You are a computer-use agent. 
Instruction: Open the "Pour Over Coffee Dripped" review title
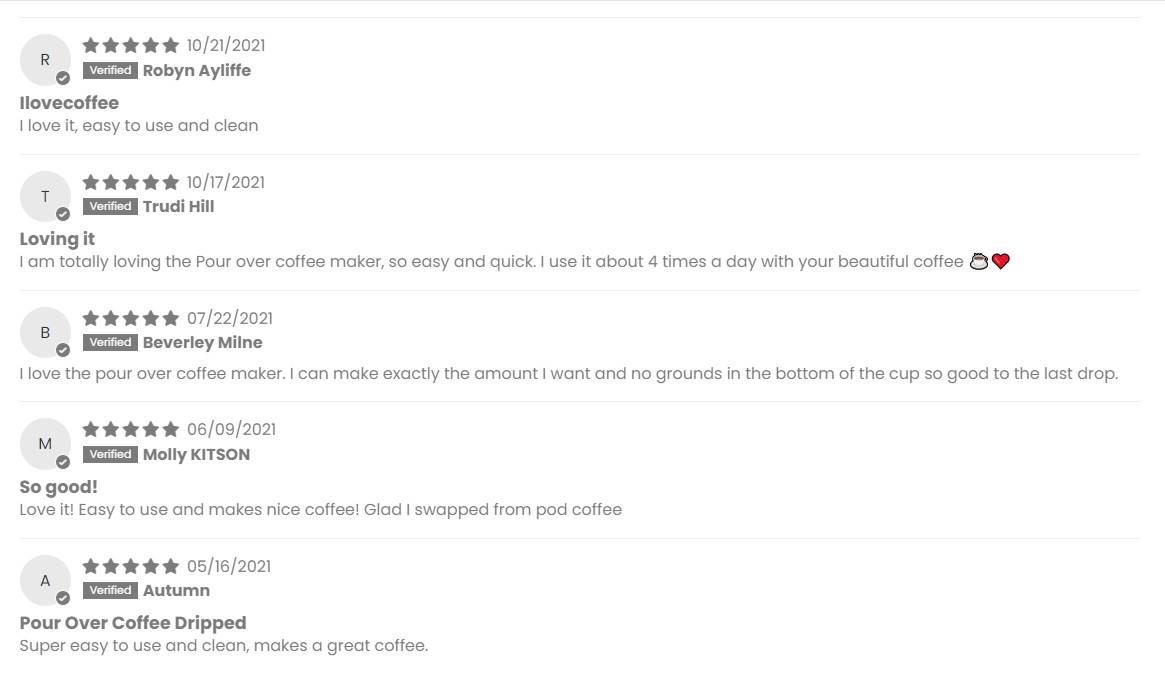click(x=133, y=623)
